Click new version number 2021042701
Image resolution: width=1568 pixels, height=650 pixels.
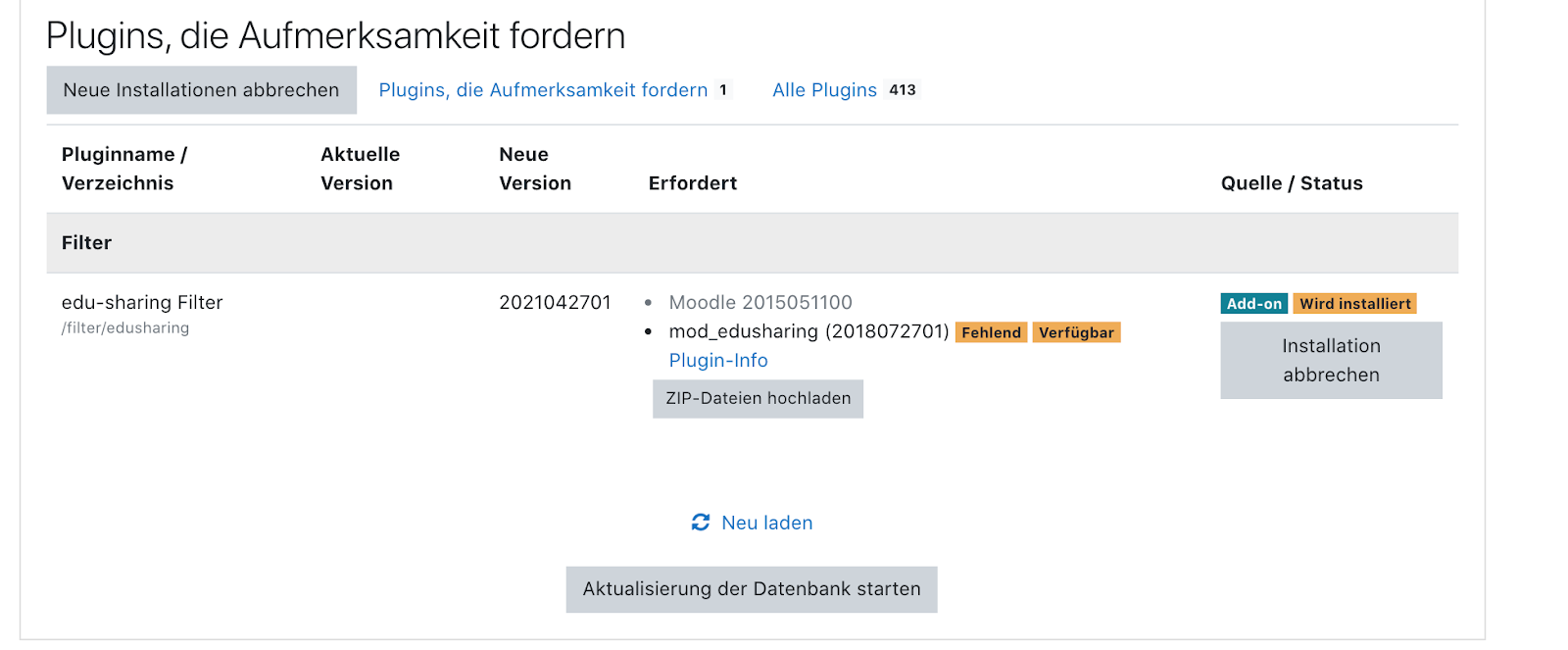click(555, 302)
